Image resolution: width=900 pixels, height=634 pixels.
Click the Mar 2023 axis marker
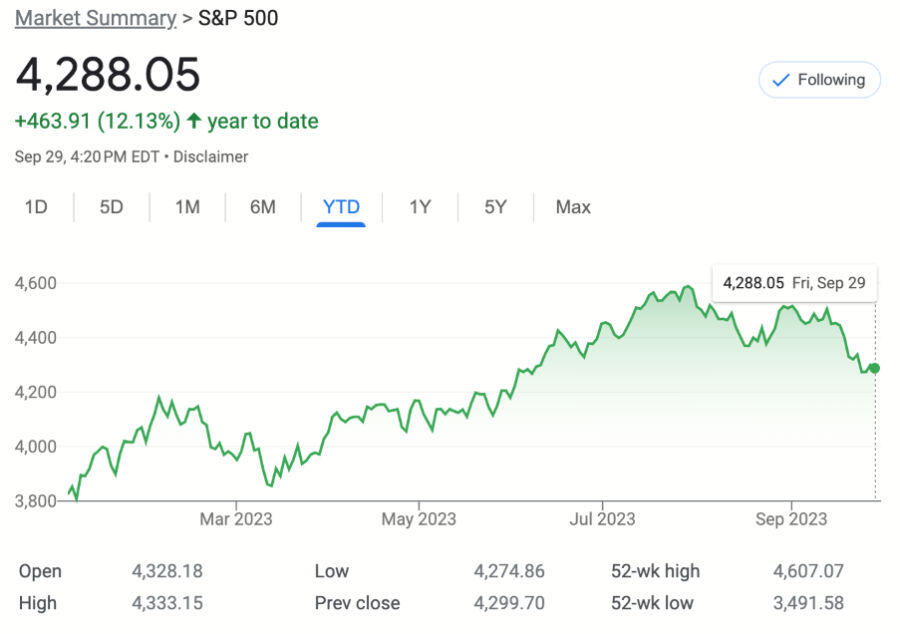[x=236, y=519]
